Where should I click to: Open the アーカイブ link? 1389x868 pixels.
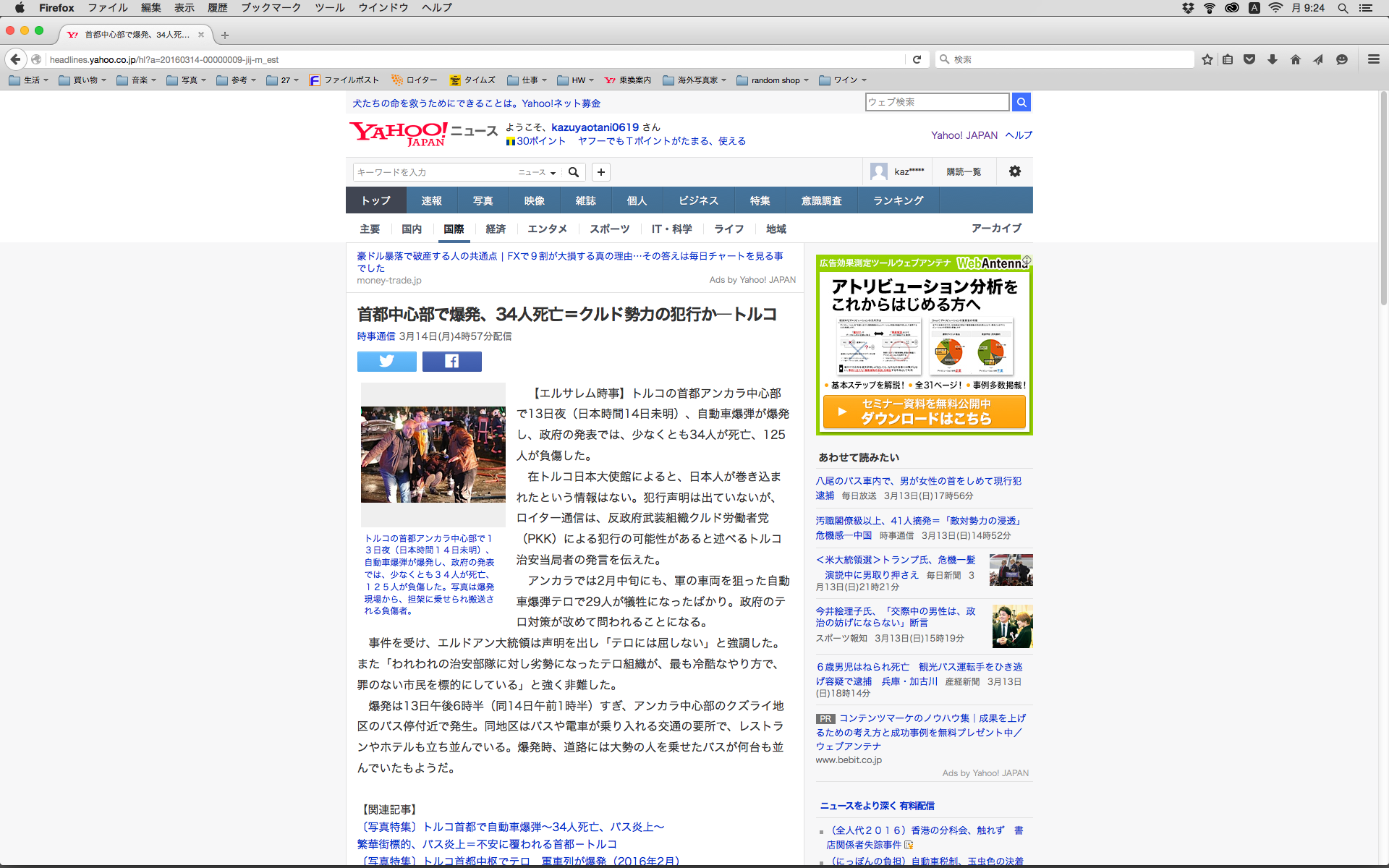[995, 228]
